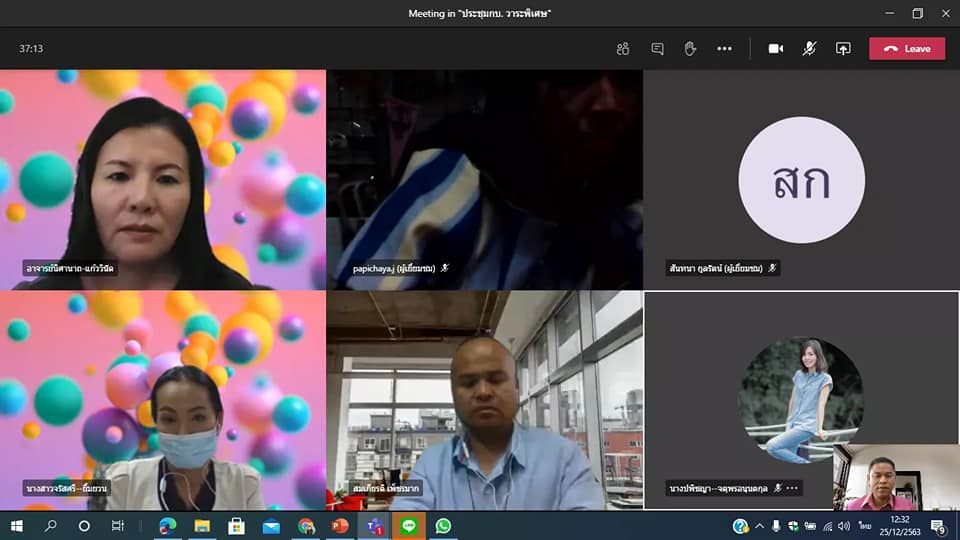
Task: Click the Microsoft Teams taskbar icon
Action: (375, 525)
